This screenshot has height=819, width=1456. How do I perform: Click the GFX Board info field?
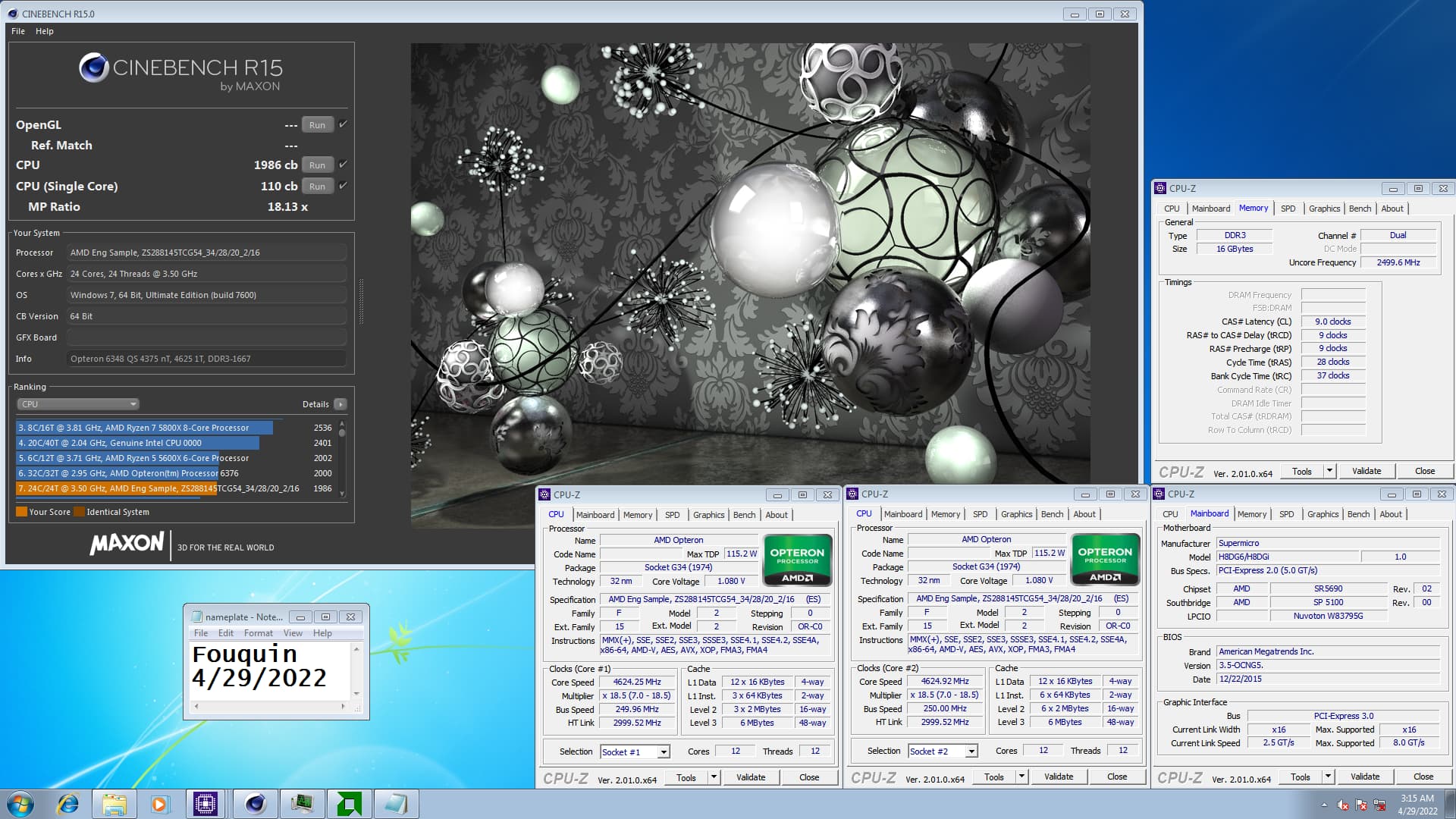point(206,337)
